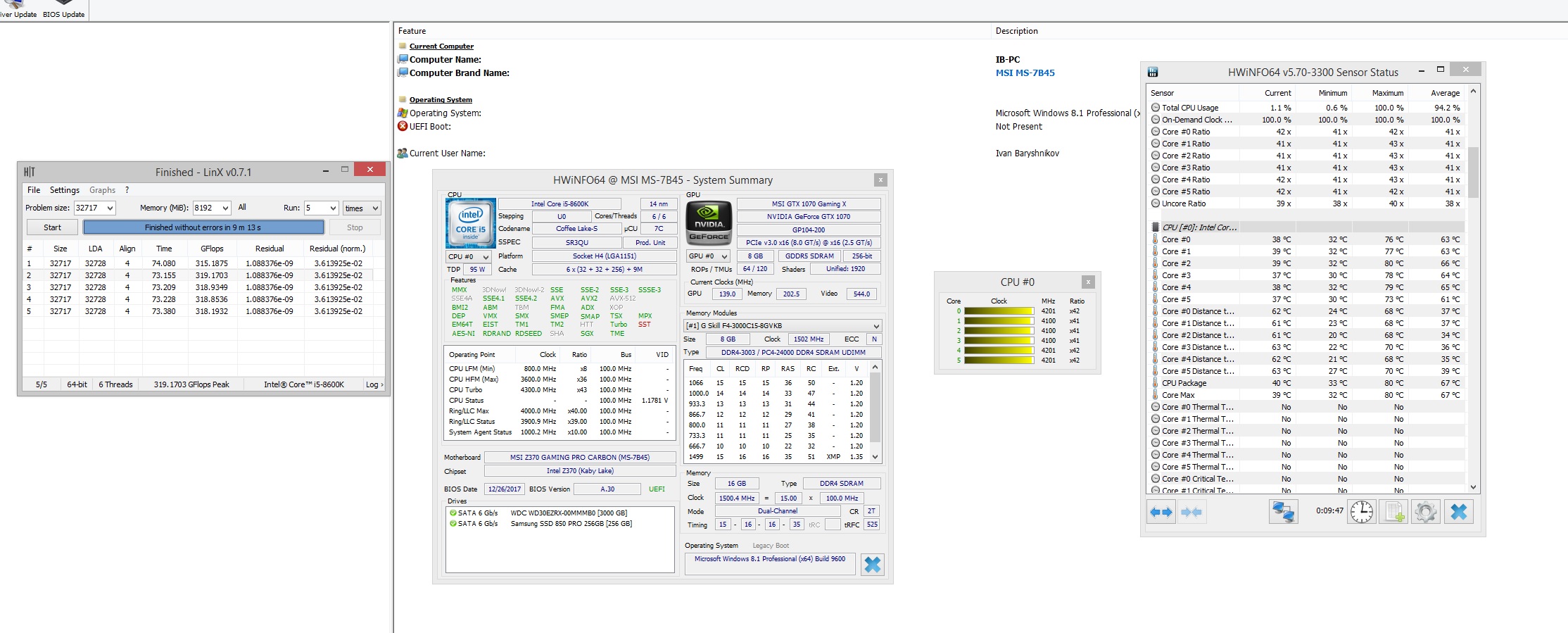Click the Core 5 clock bar
The height and width of the screenshot is (633, 1568).
999,360
